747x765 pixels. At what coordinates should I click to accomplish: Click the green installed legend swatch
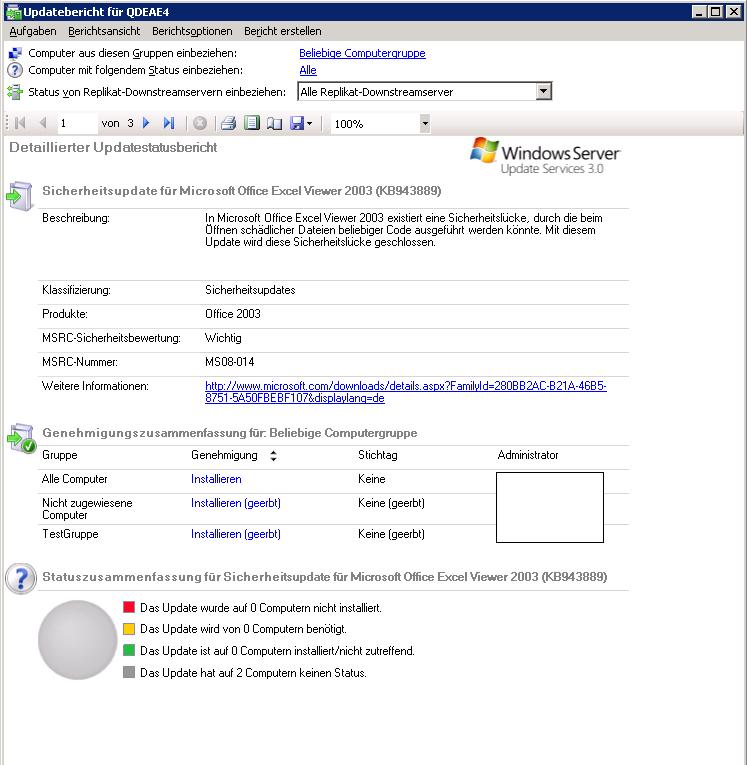click(x=129, y=650)
